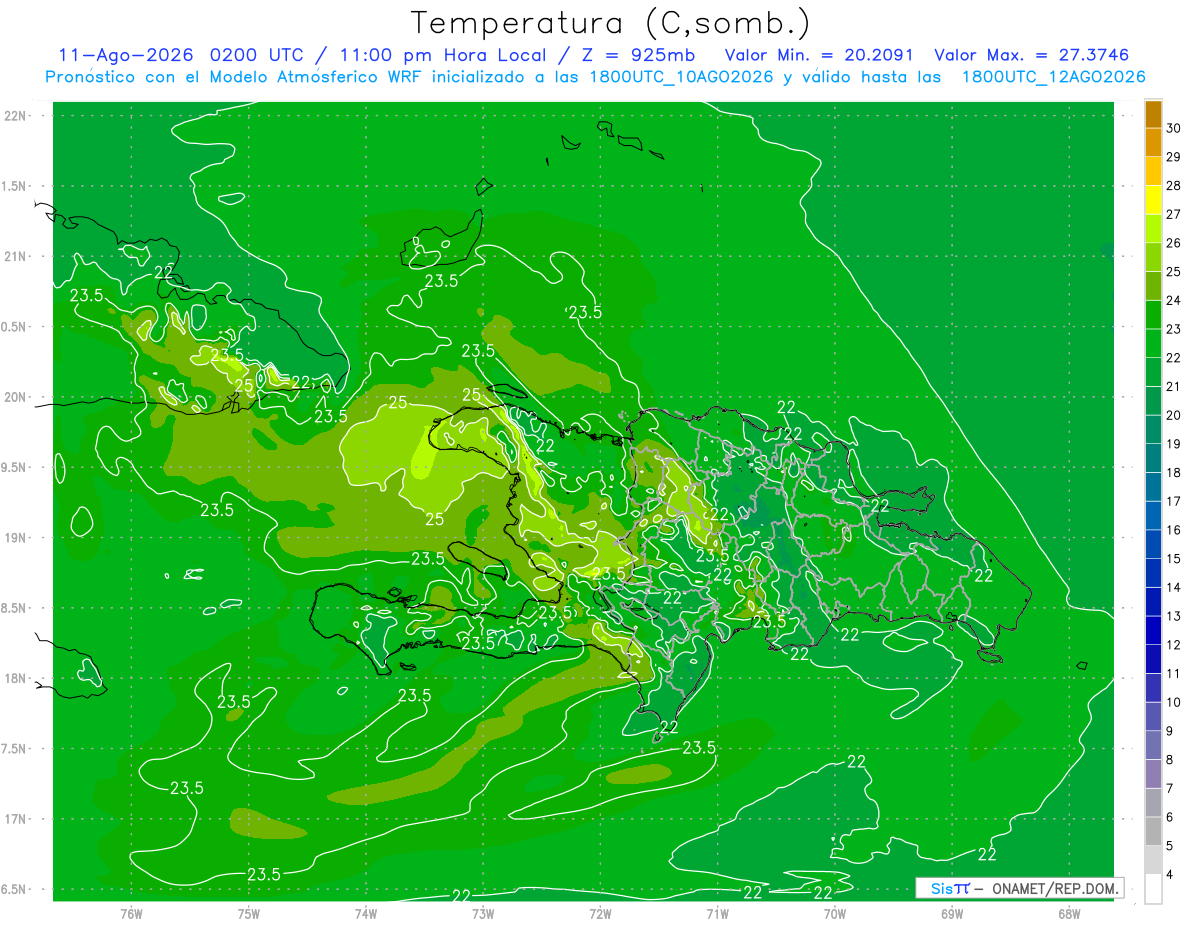The height and width of the screenshot is (927, 1200).
Task: Click the colorbar label "15"
Action: [1174, 559]
